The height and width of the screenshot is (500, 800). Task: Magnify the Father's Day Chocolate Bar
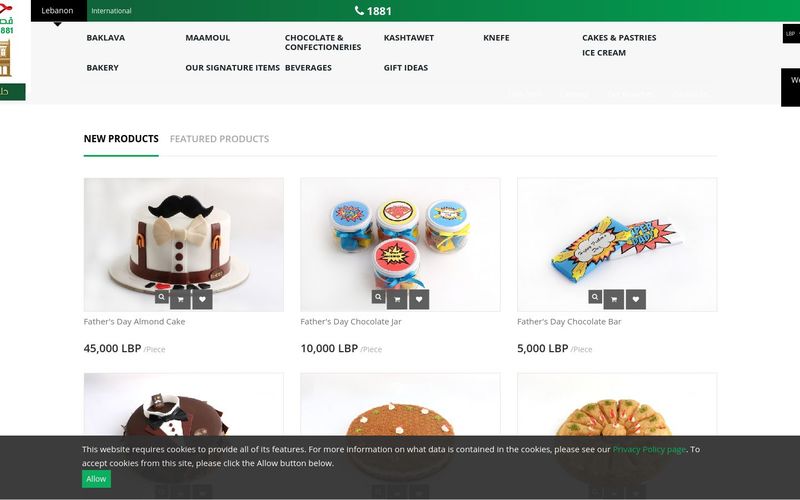595,297
